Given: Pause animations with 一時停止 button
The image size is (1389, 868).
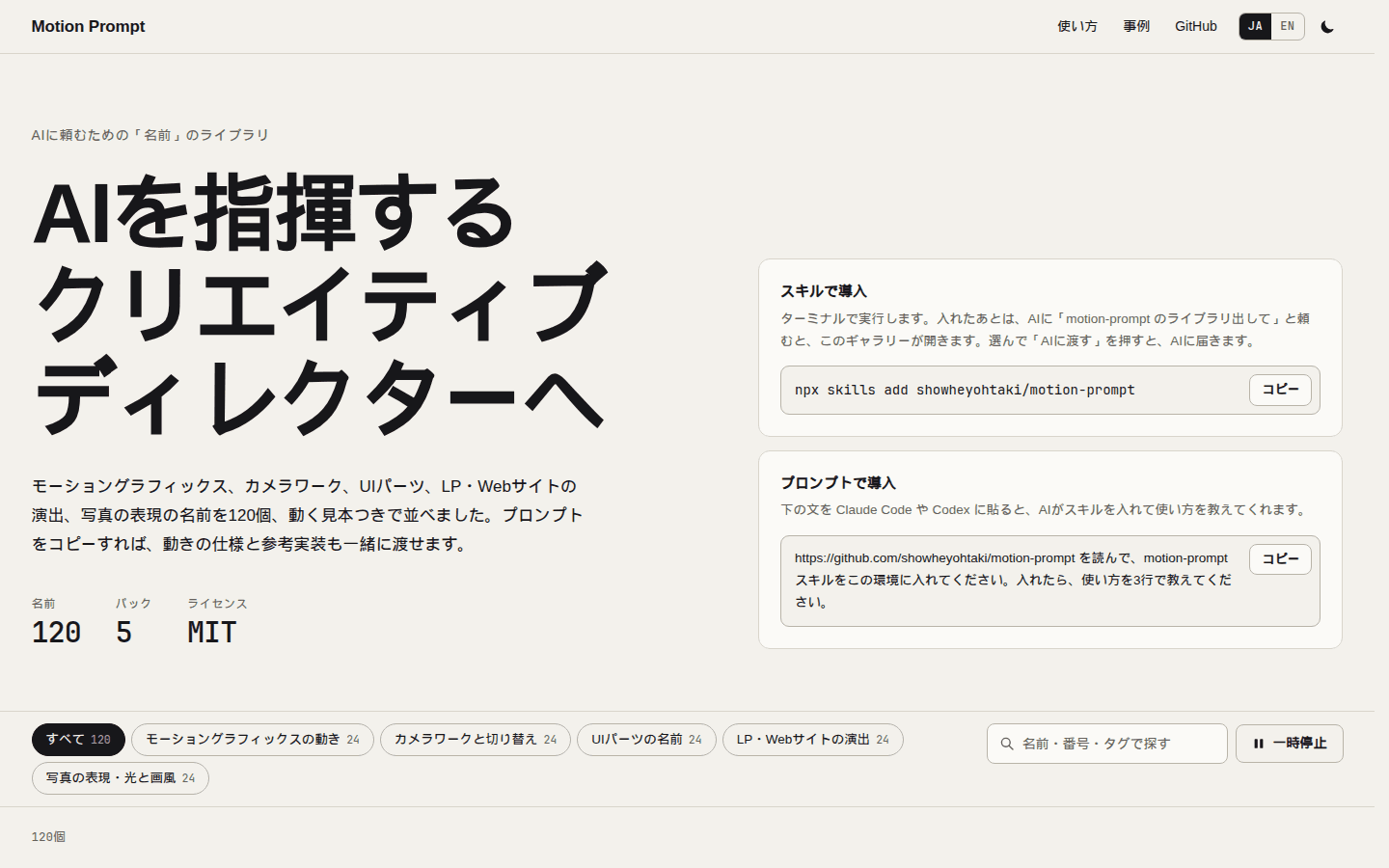Looking at the screenshot, I should pos(1290,744).
